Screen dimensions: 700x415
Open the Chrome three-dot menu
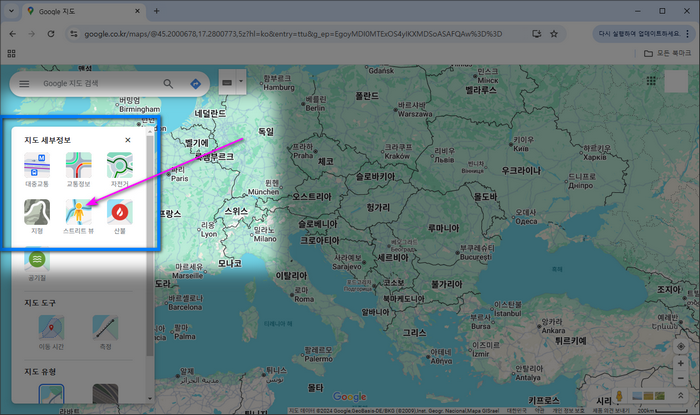[688, 34]
